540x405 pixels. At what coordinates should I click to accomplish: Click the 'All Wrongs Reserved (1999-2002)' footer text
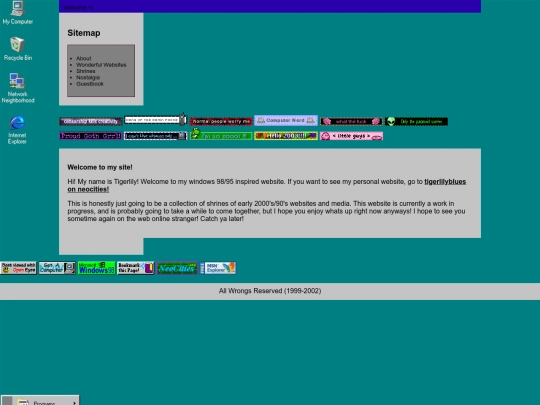tap(270, 291)
